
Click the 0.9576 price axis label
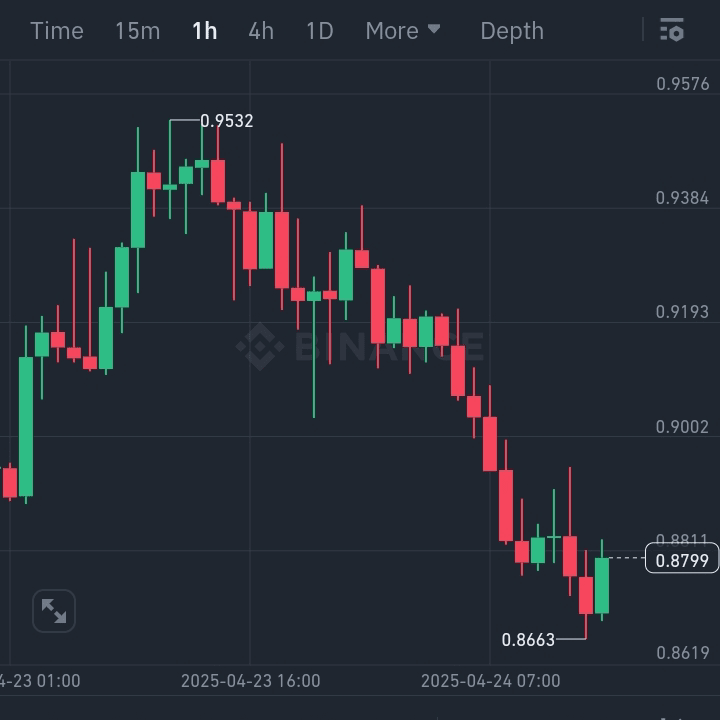[682, 84]
